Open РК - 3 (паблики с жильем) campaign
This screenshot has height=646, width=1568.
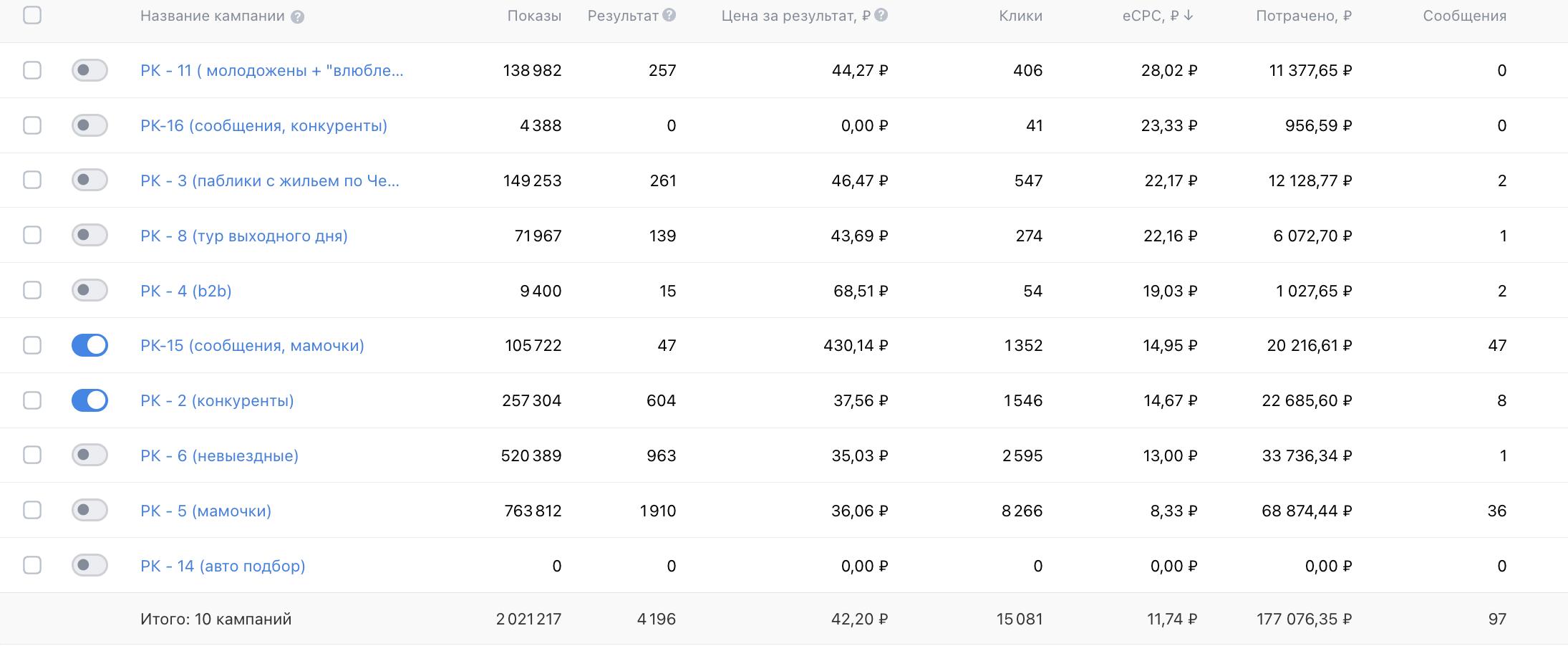[x=270, y=180]
